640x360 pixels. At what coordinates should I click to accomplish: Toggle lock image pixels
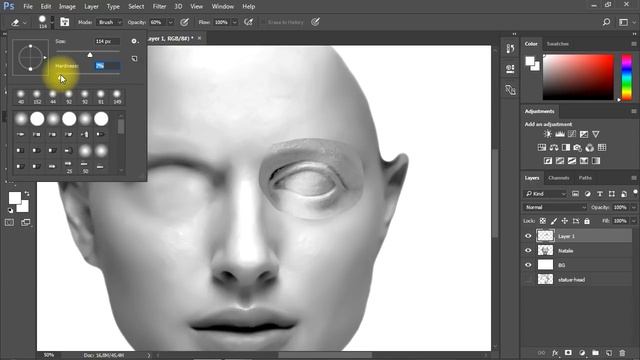click(x=553, y=221)
